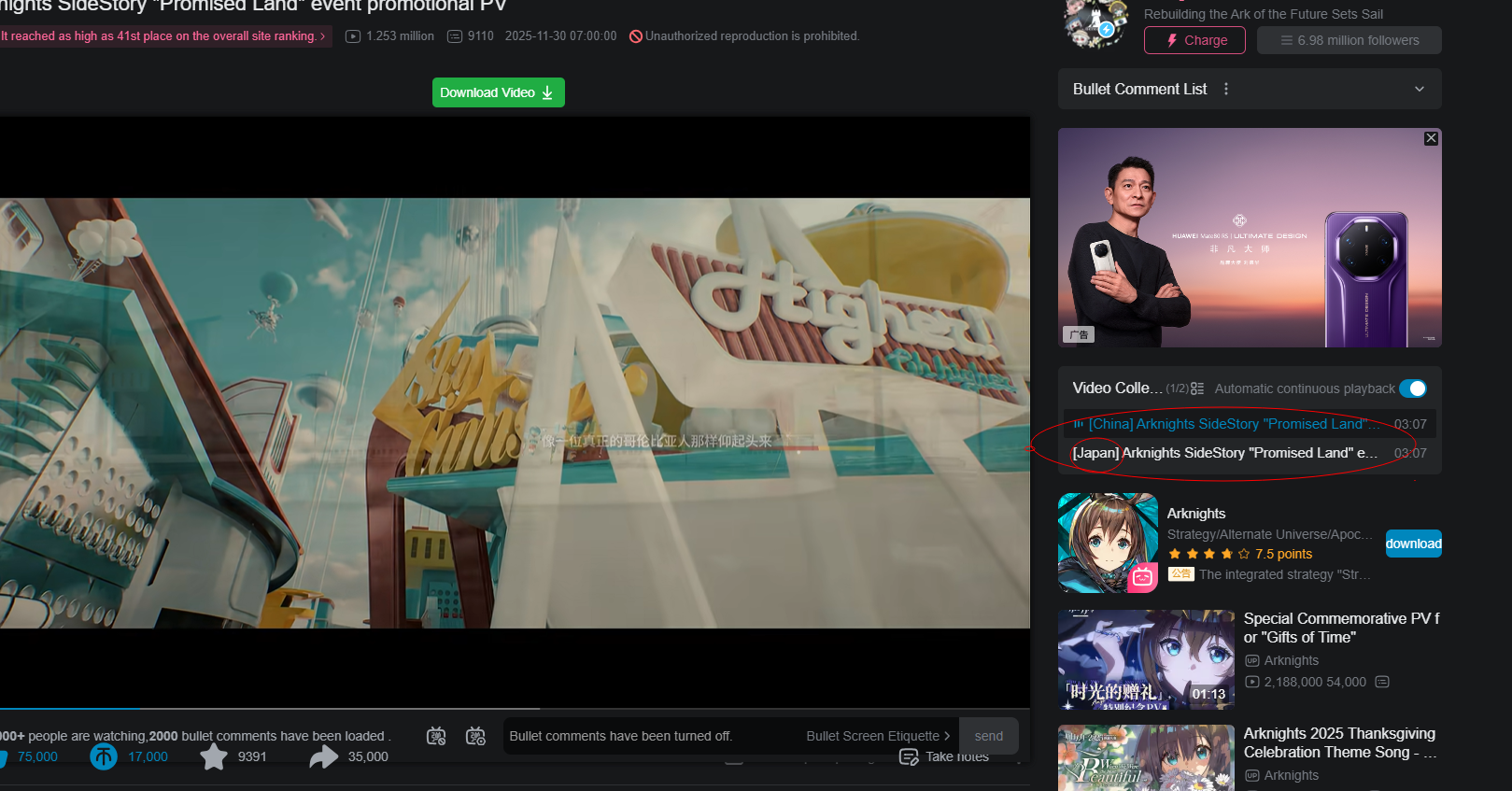Click the bullet comment count icon above video

(455, 36)
